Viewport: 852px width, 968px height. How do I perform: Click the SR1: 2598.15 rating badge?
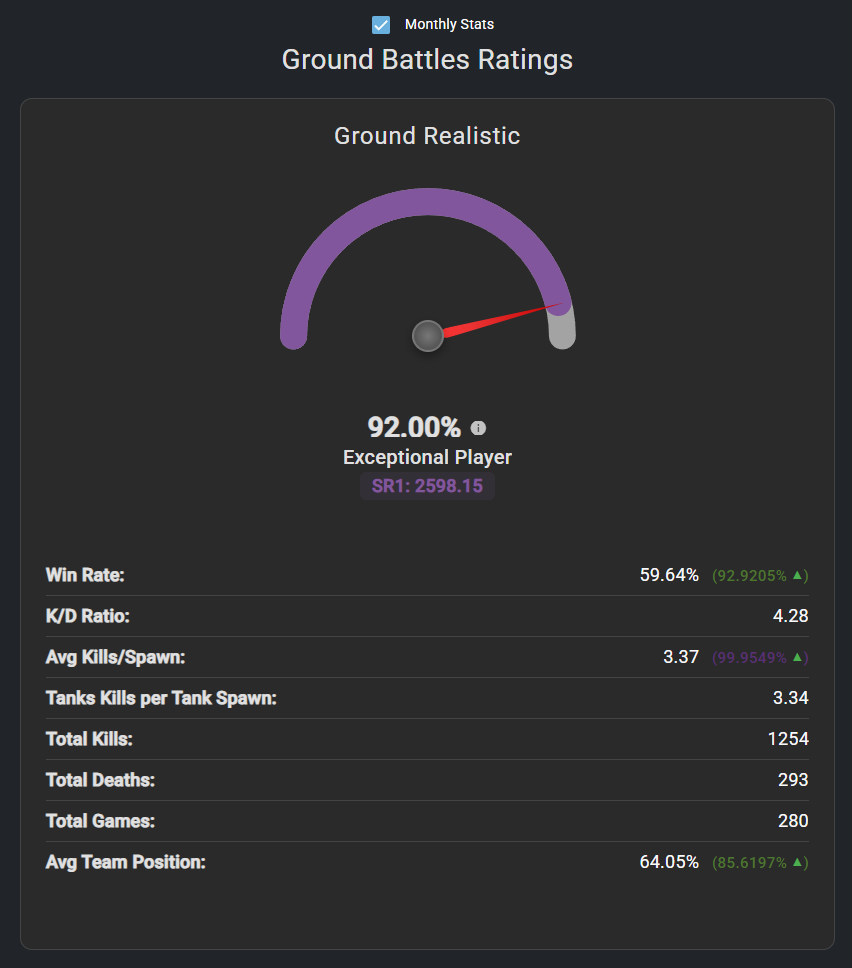[x=427, y=486]
